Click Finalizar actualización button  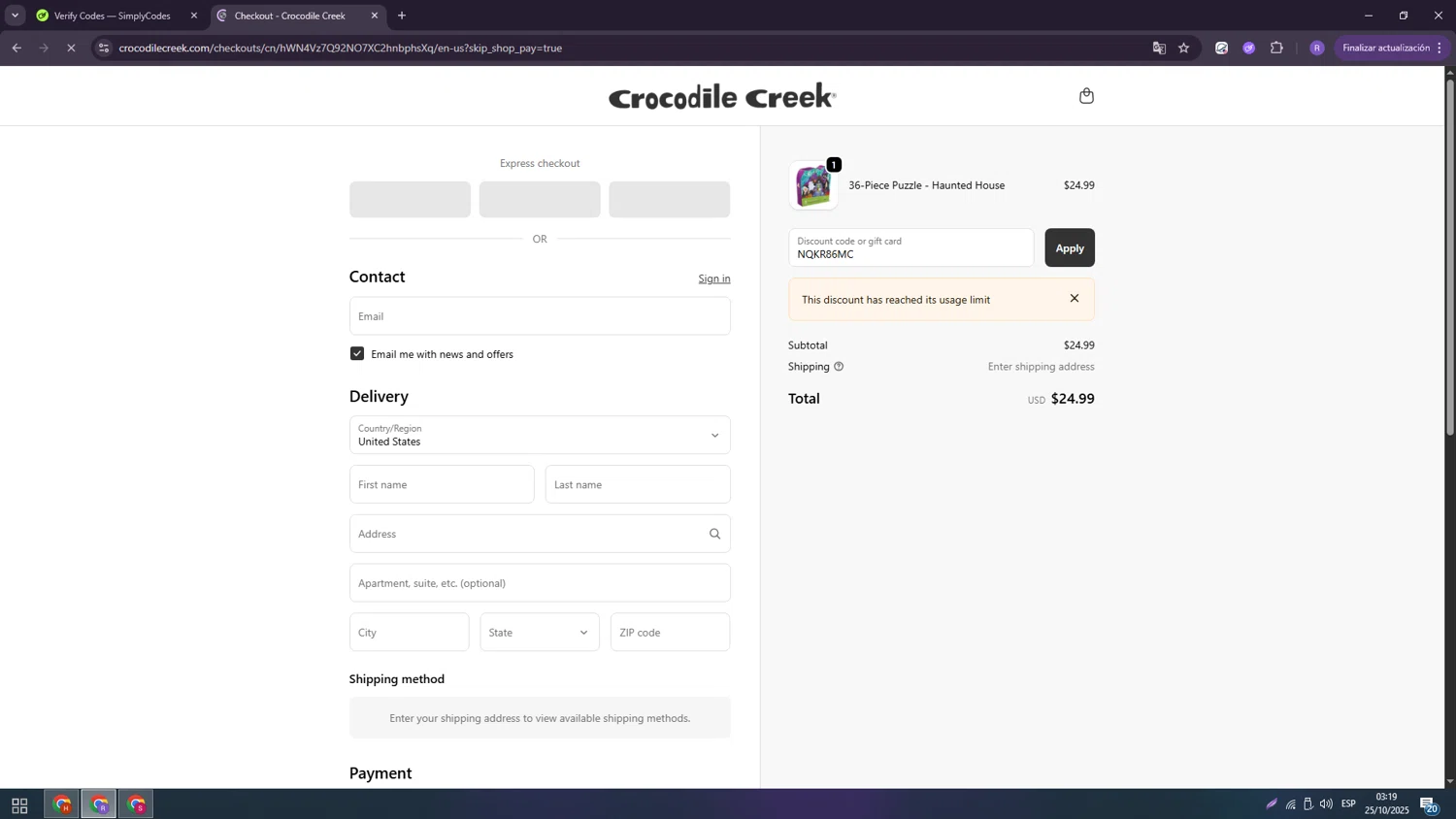coord(1385,48)
